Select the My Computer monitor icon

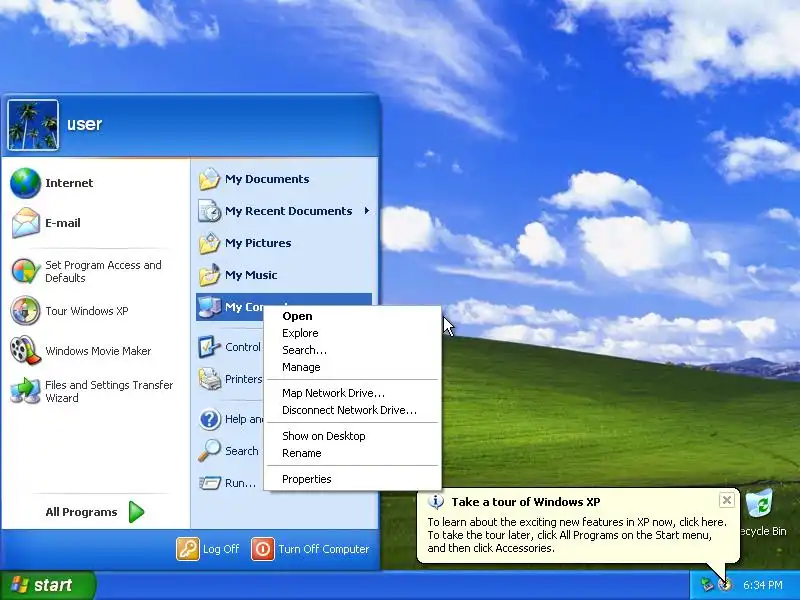coord(209,307)
